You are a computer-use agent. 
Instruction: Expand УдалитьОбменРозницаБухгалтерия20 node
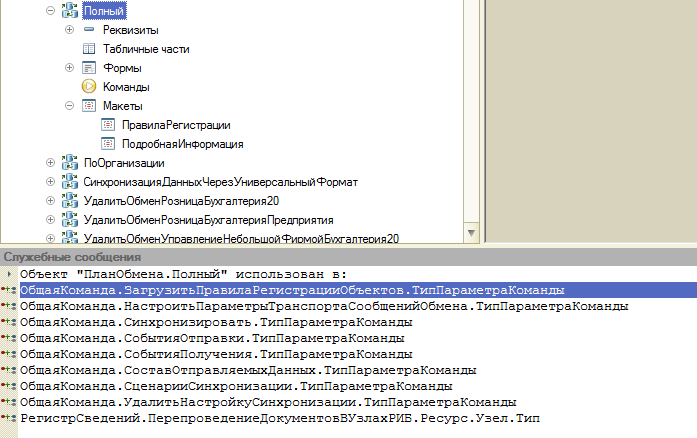click(x=50, y=201)
